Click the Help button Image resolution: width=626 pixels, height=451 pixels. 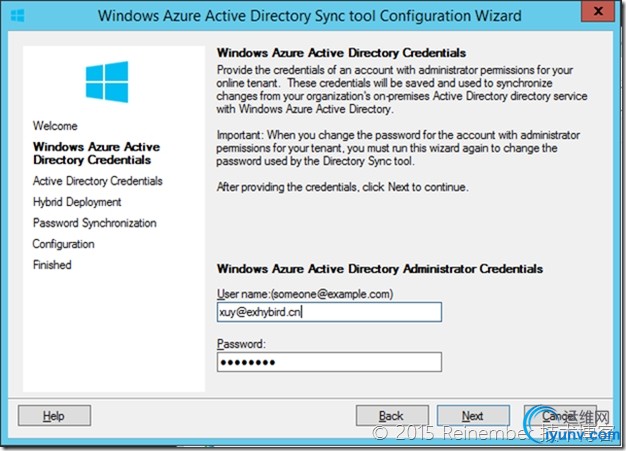pos(54,416)
